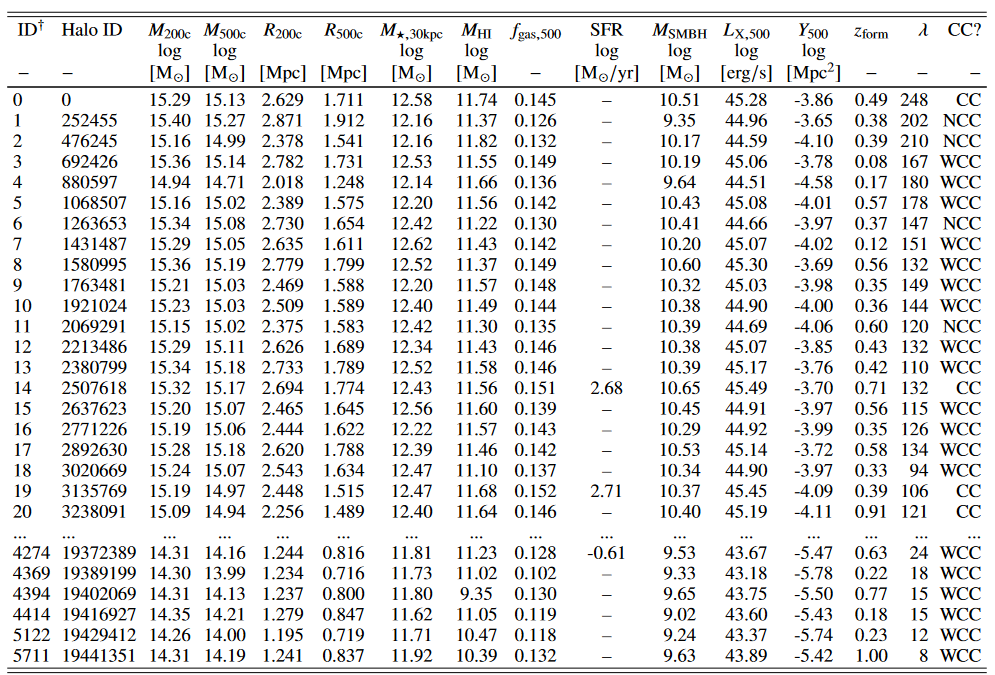
Task: Select the fgas,500 column header
Action: (535, 32)
